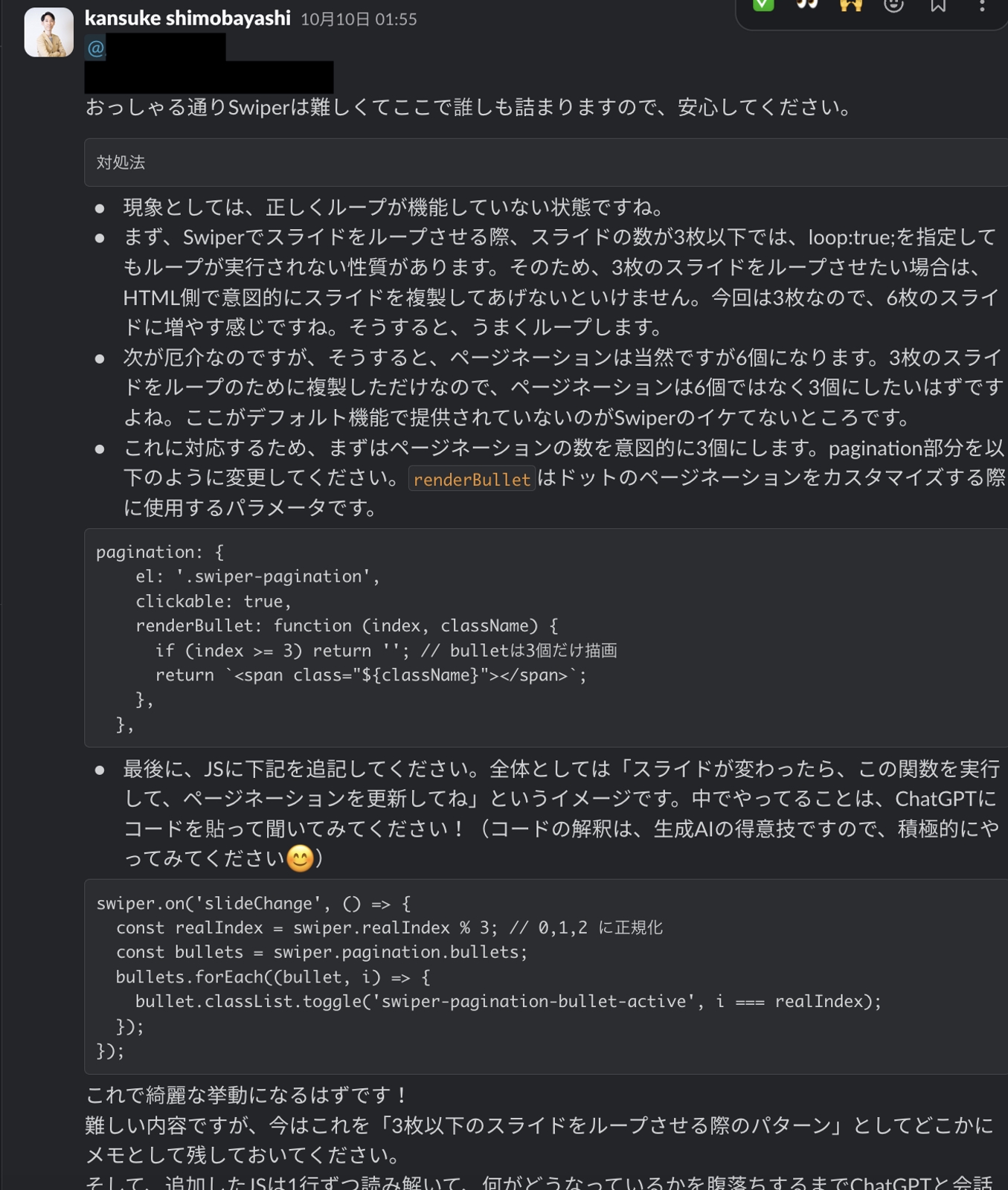Viewport: 1008px width, 1190px height.
Task: Click the opening line おっしゃる通りSwiperは難しくて
Action: pyautogui.click(x=469, y=108)
